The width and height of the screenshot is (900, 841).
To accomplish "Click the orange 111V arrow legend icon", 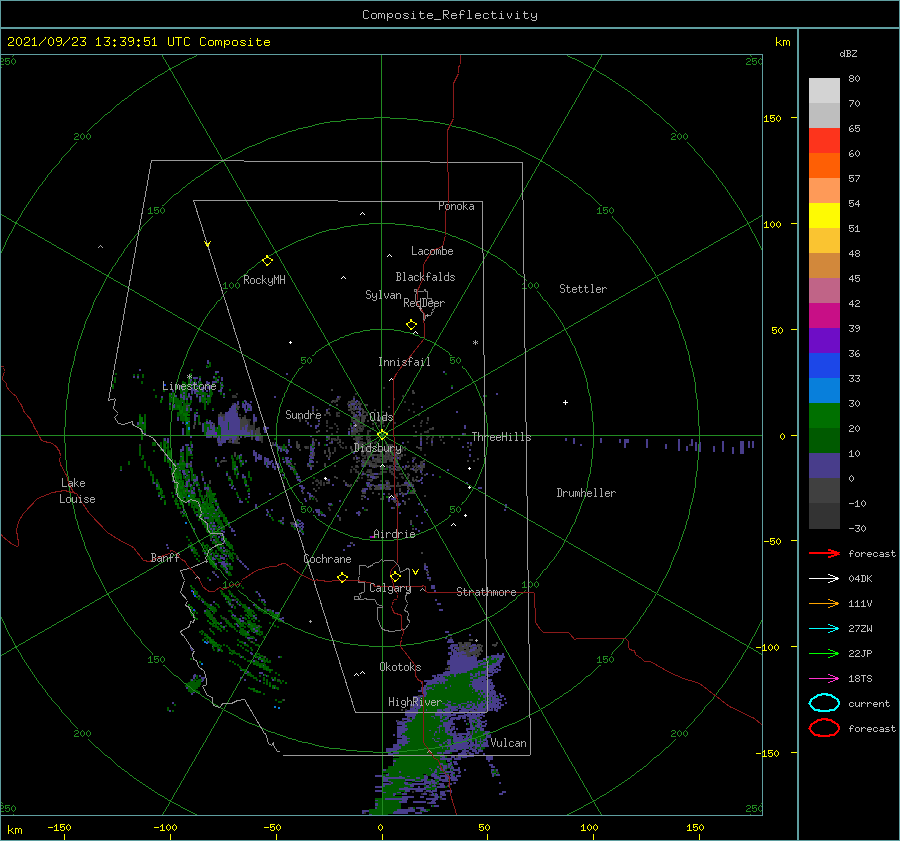I will (824, 603).
